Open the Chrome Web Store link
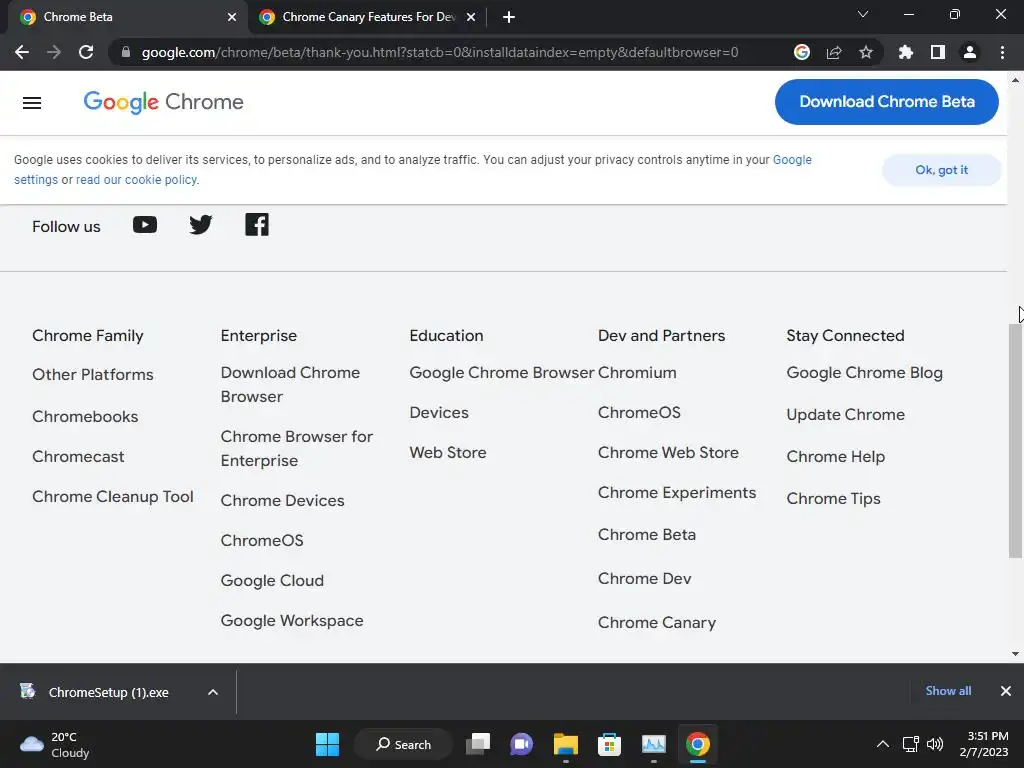1024x768 pixels. point(668,453)
